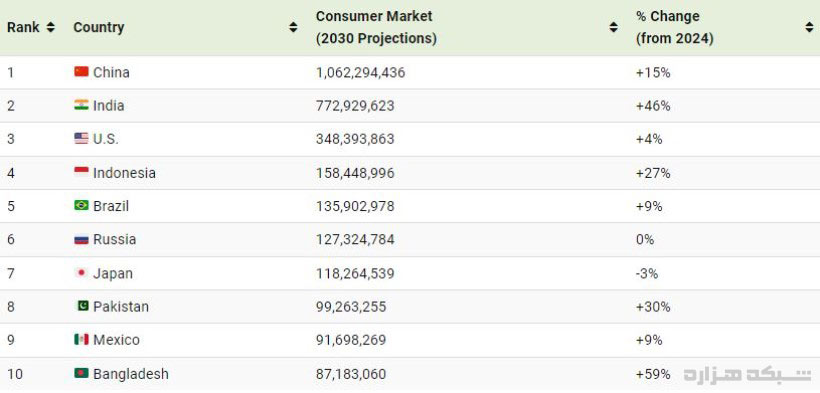Image resolution: width=820 pixels, height=393 pixels.
Task: Select the Consumer Market column header
Action: click(376, 27)
